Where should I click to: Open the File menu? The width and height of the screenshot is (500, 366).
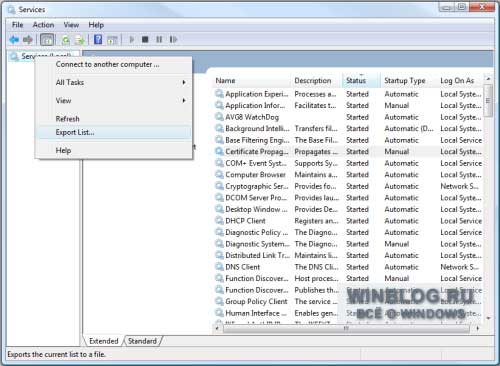(x=17, y=25)
